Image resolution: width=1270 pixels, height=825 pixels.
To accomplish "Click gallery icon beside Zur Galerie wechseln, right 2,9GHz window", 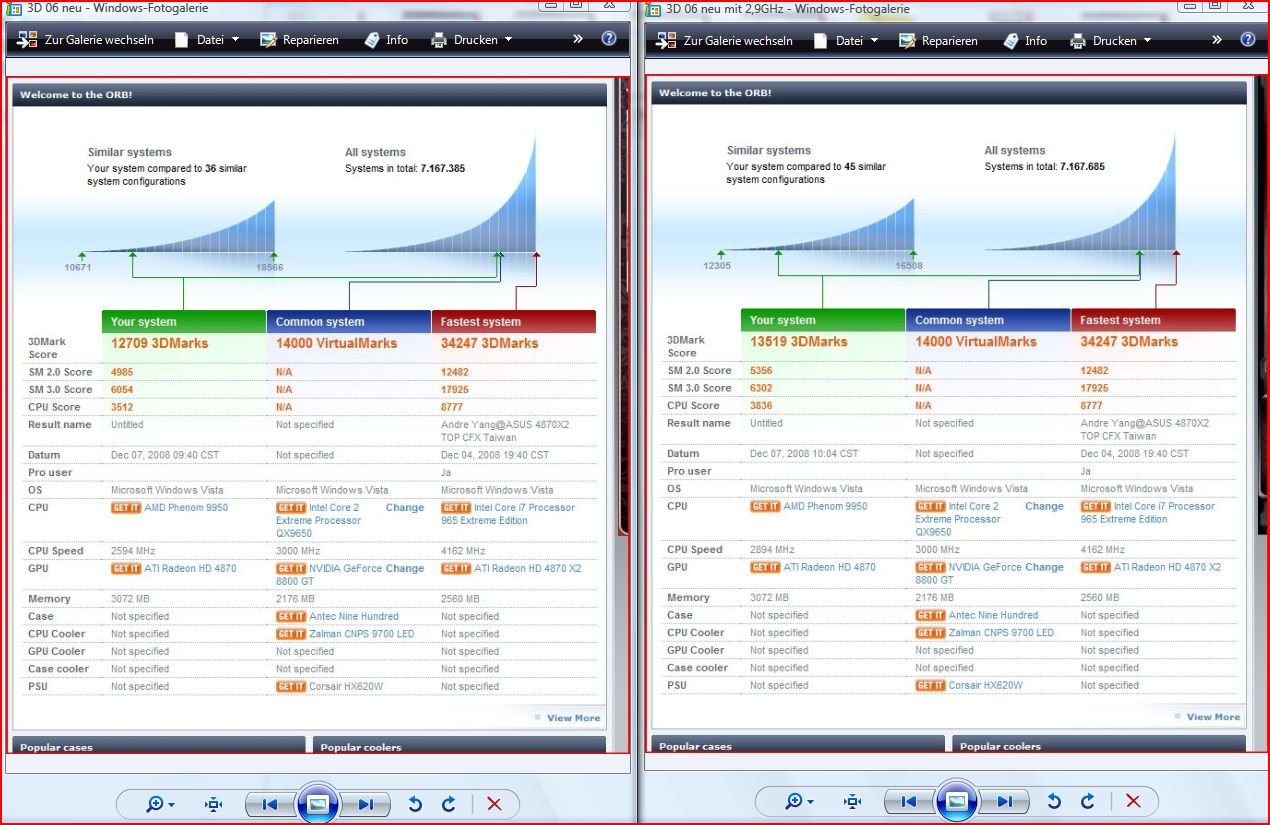I will (x=666, y=40).
